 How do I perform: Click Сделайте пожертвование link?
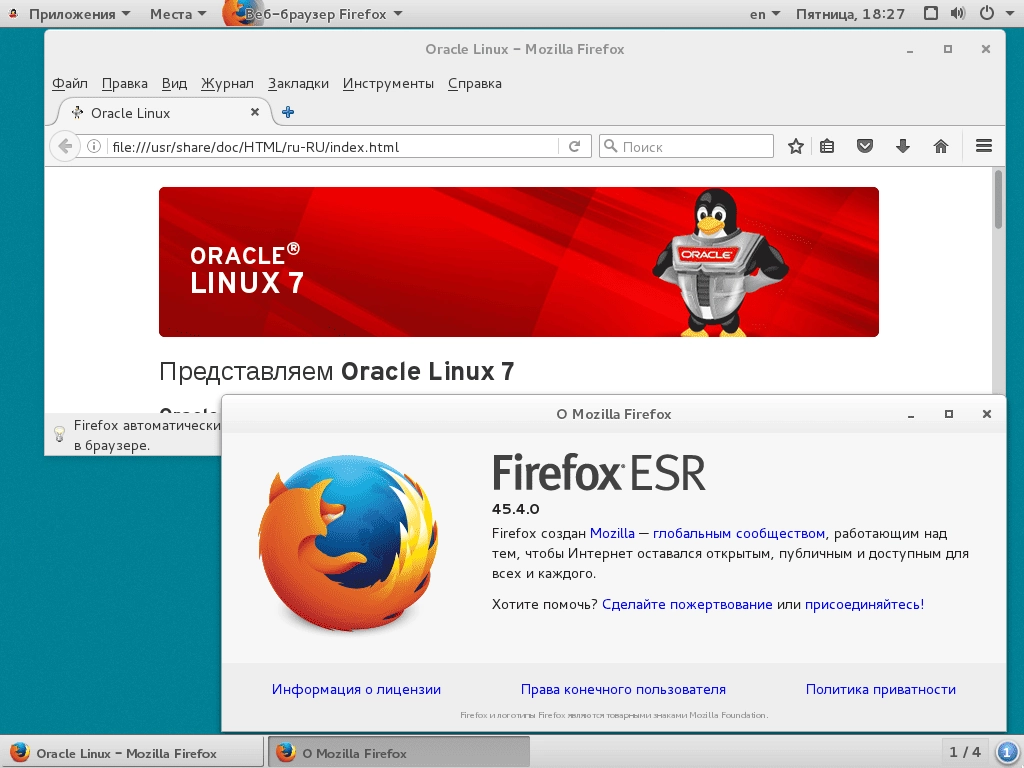[x=687, y=604]
